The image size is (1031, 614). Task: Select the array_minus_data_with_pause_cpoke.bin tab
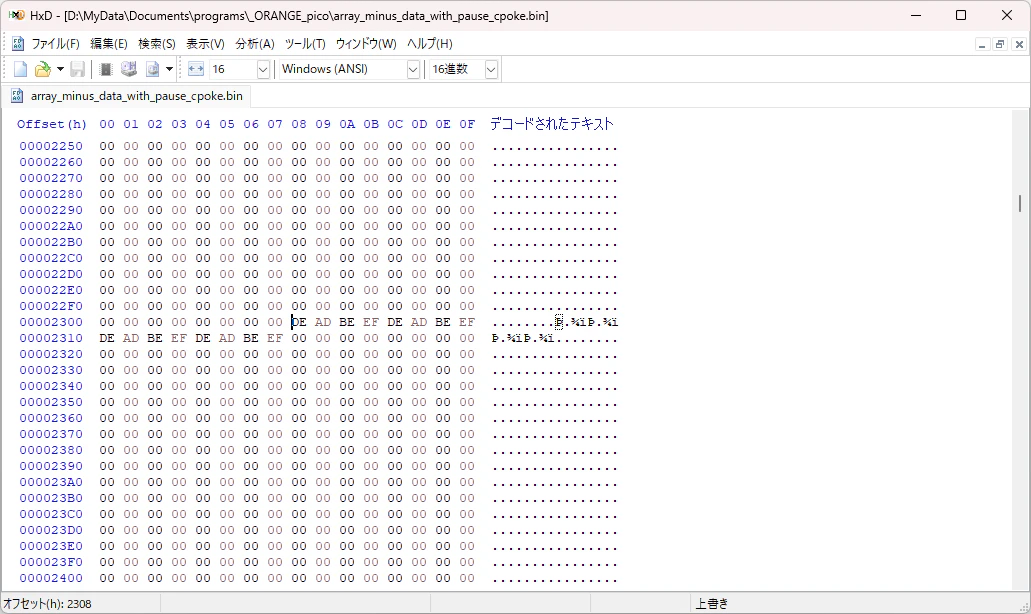(x=126, y=96)
